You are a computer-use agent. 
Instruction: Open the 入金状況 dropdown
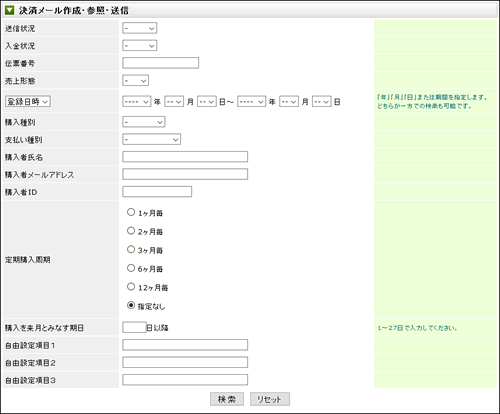[140, 45]
